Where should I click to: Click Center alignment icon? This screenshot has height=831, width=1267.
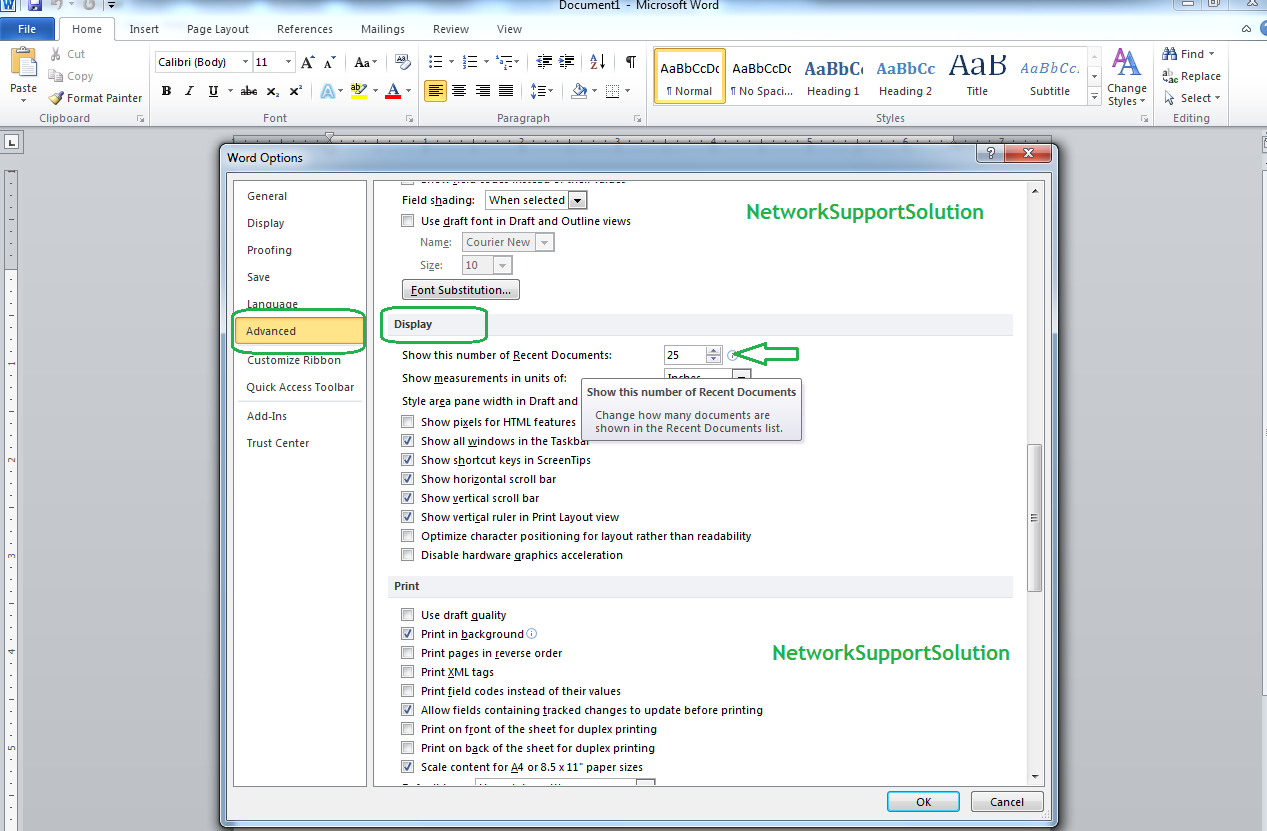pos(459,91)
